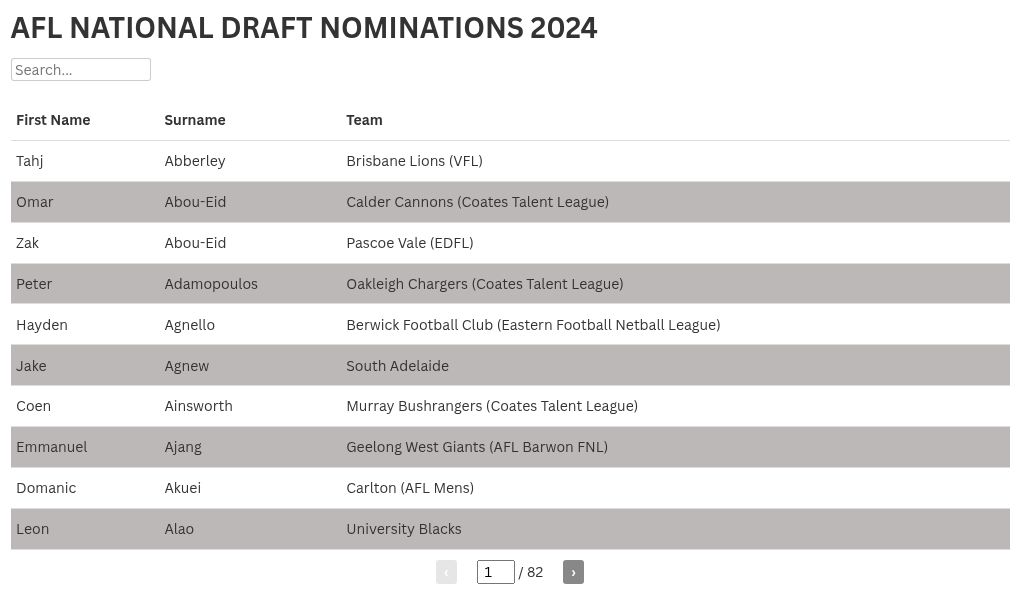The image size is (1020, 604).
Task: Click the page number input box
Action: click(x=495, y=571)
